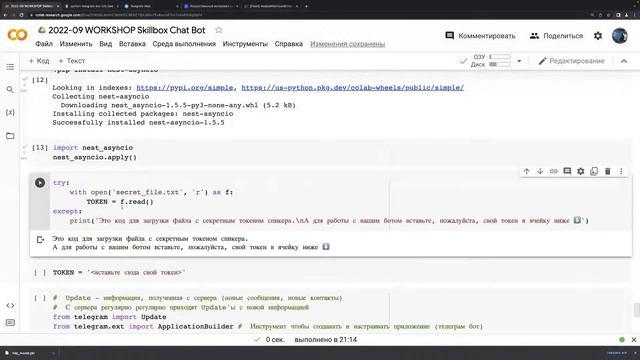Viewport: 640px width, 360px height.
Task: Open cell settings gear icon
Action: pyautogui.click(x=580, y=171)
